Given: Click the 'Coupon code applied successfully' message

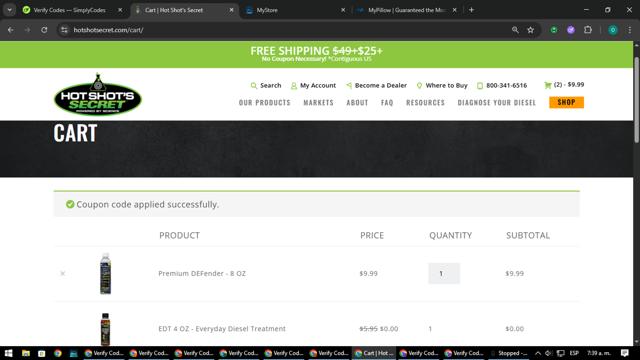Looking at the screenshot, I should pyautogui.click(x=147, y=204).
